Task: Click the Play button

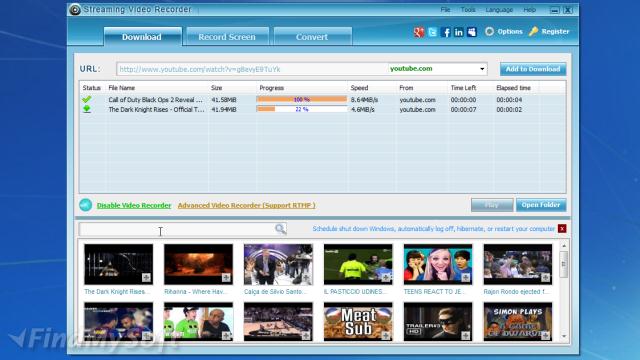Action: [492, 205]
